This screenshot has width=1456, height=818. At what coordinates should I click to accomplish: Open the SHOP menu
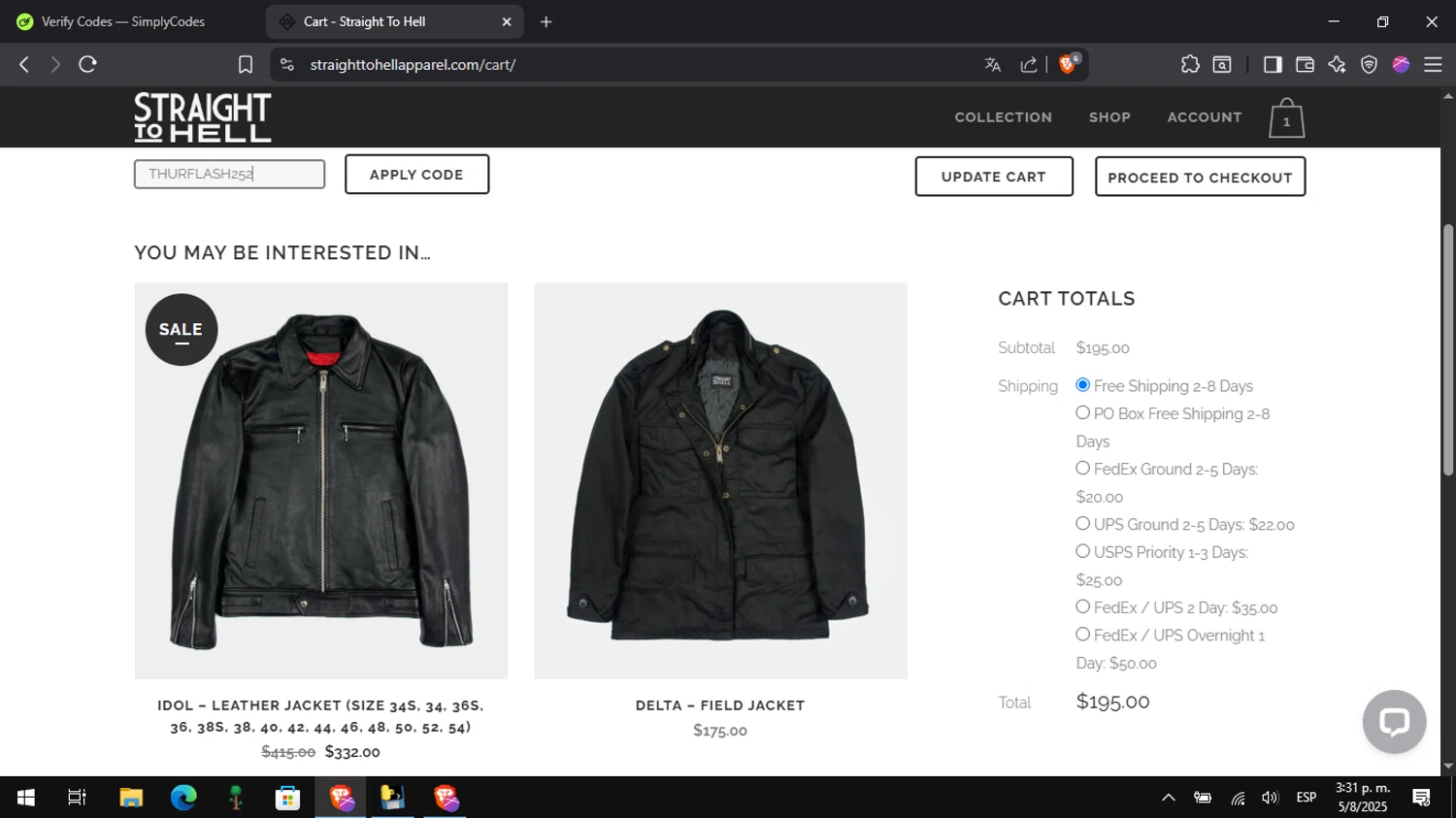coord(1109,117)
